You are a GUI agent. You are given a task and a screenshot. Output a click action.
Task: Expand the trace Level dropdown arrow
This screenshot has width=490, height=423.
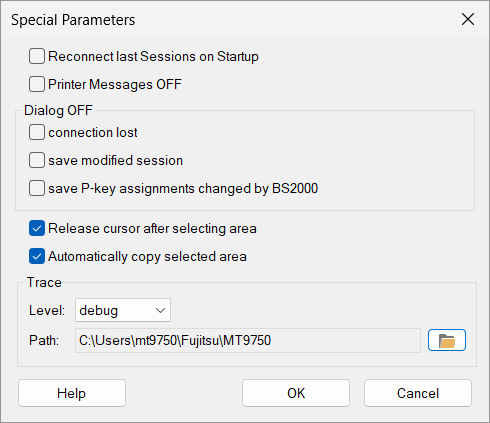tap(160, 310)
